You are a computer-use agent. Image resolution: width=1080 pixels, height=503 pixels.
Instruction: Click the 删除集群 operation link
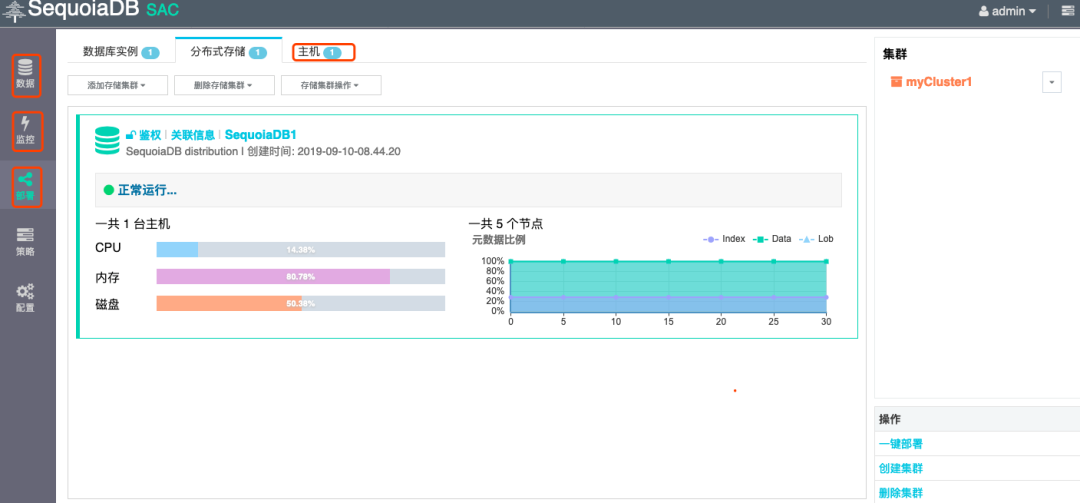tap(901, 493)
